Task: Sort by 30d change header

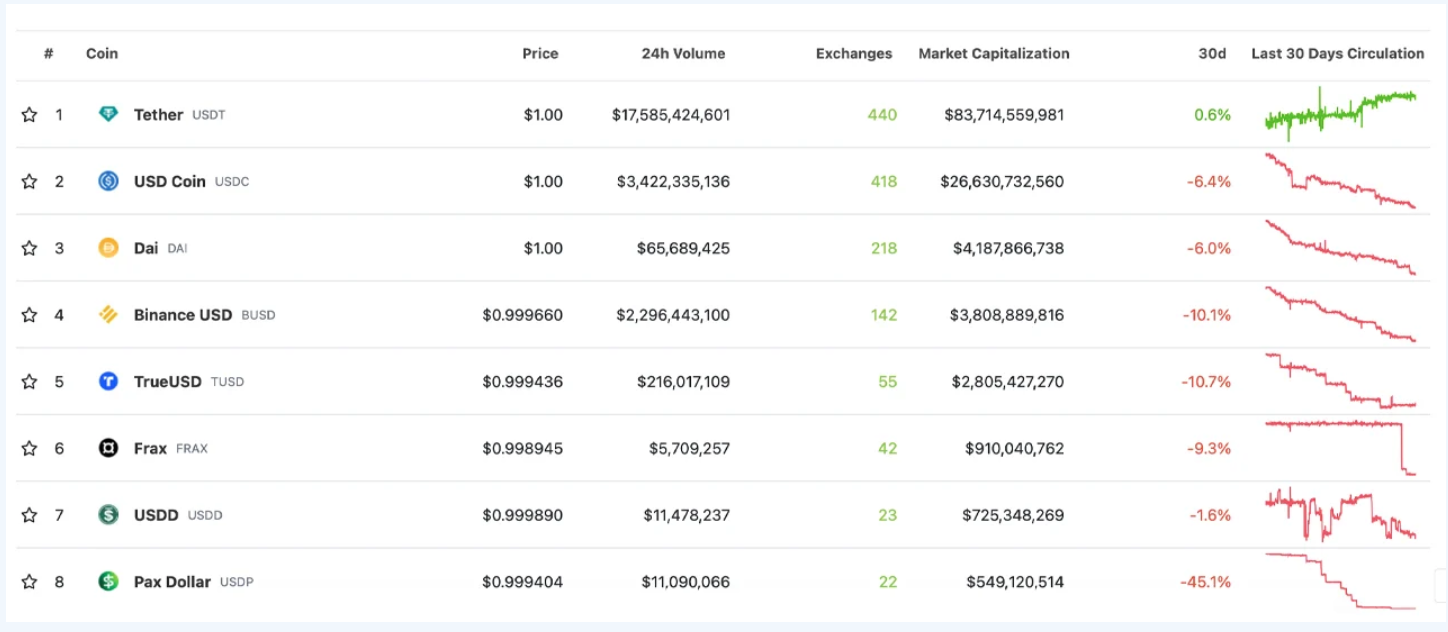Action: tap(1212, 54)
